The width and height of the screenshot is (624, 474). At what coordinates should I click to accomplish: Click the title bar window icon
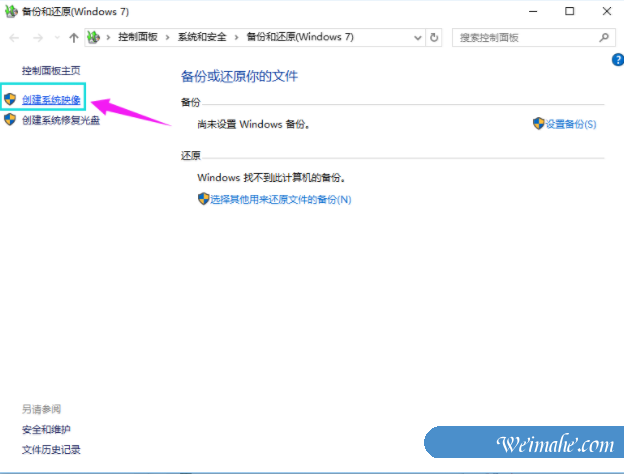[11, 11]
